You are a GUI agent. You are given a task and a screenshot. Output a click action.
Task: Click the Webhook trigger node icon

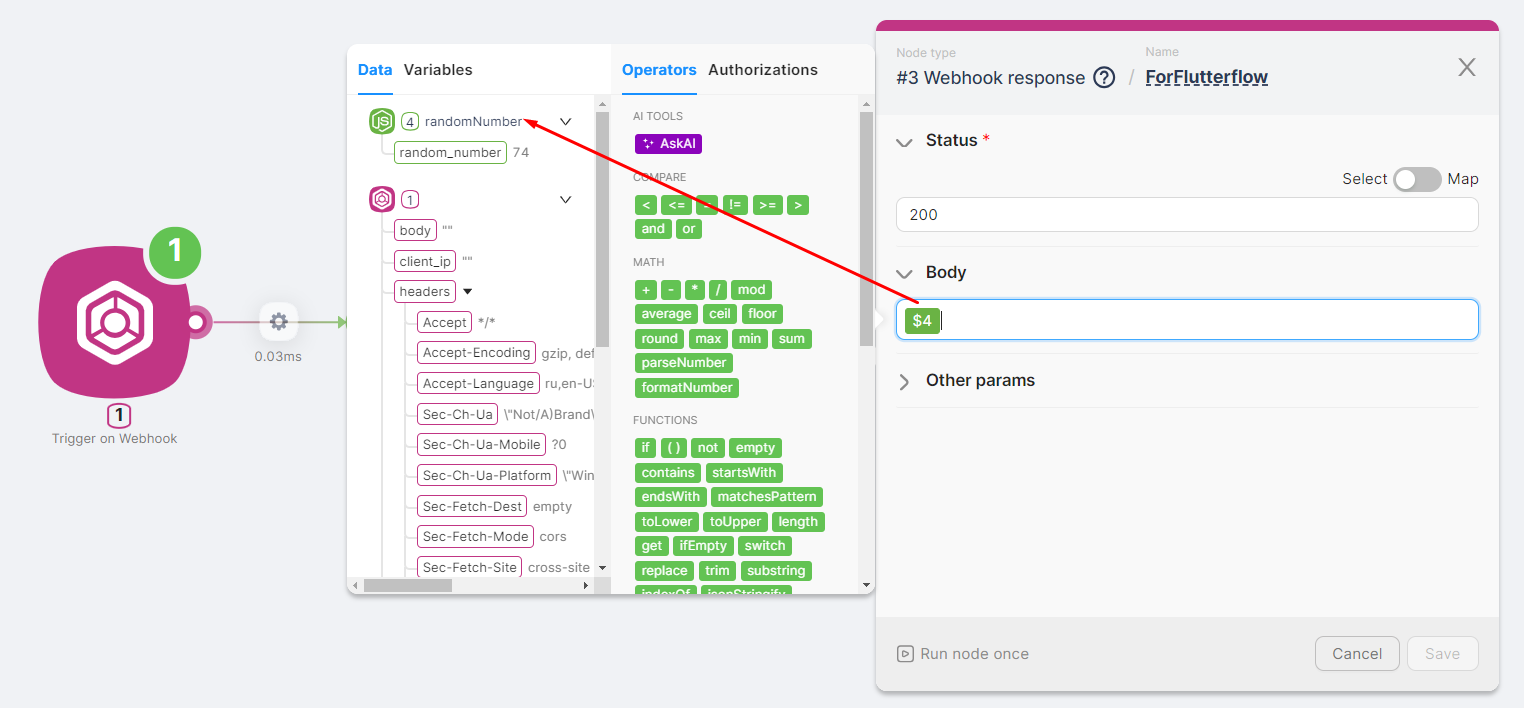[115, 321]
